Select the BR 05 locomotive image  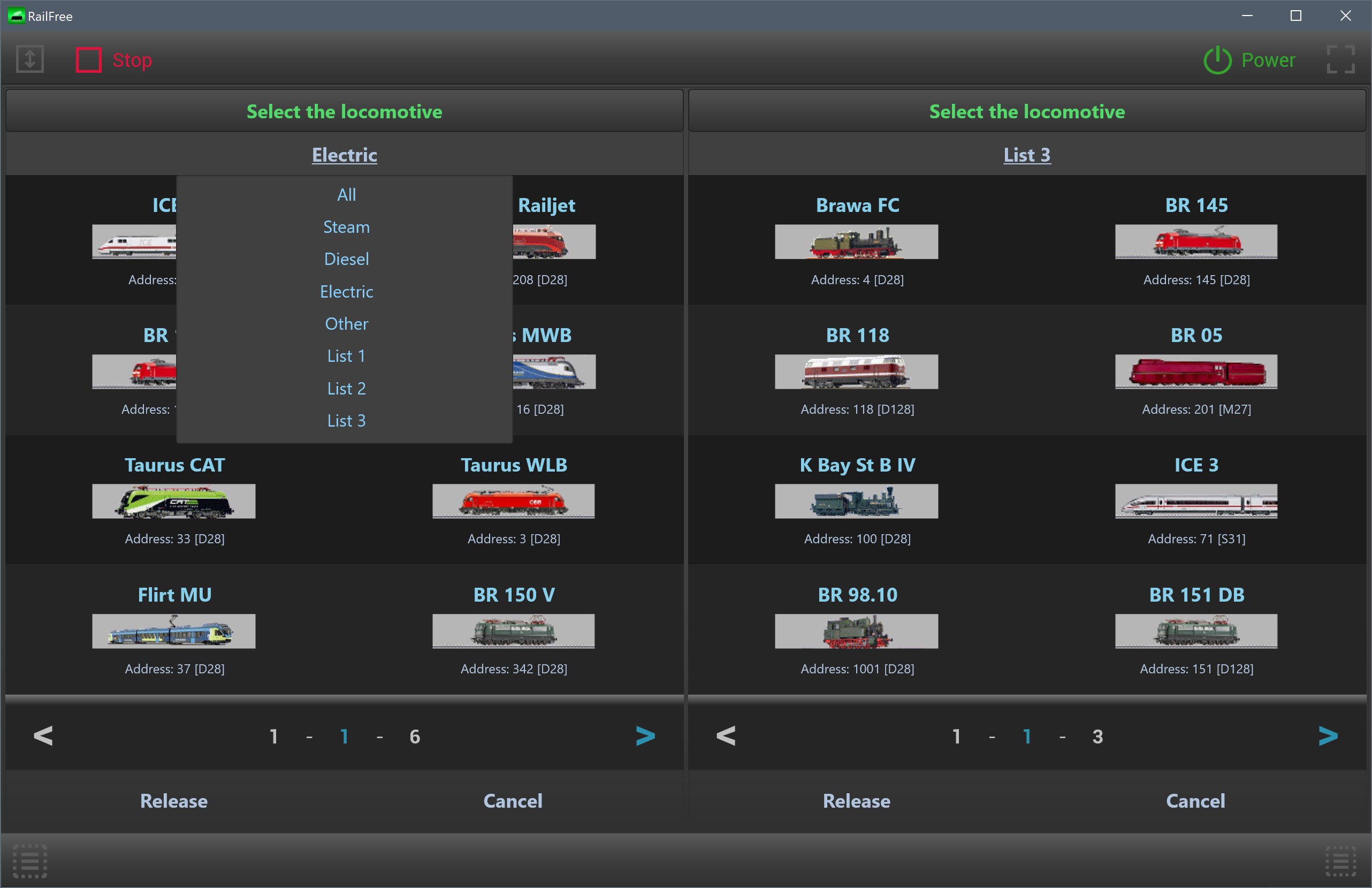[x=1195, y=371]
